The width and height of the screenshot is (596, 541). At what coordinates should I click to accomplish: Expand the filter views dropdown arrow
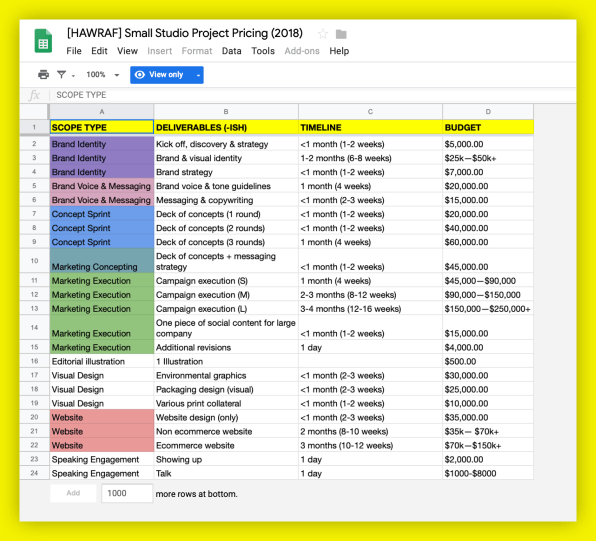tap(73, 76)
